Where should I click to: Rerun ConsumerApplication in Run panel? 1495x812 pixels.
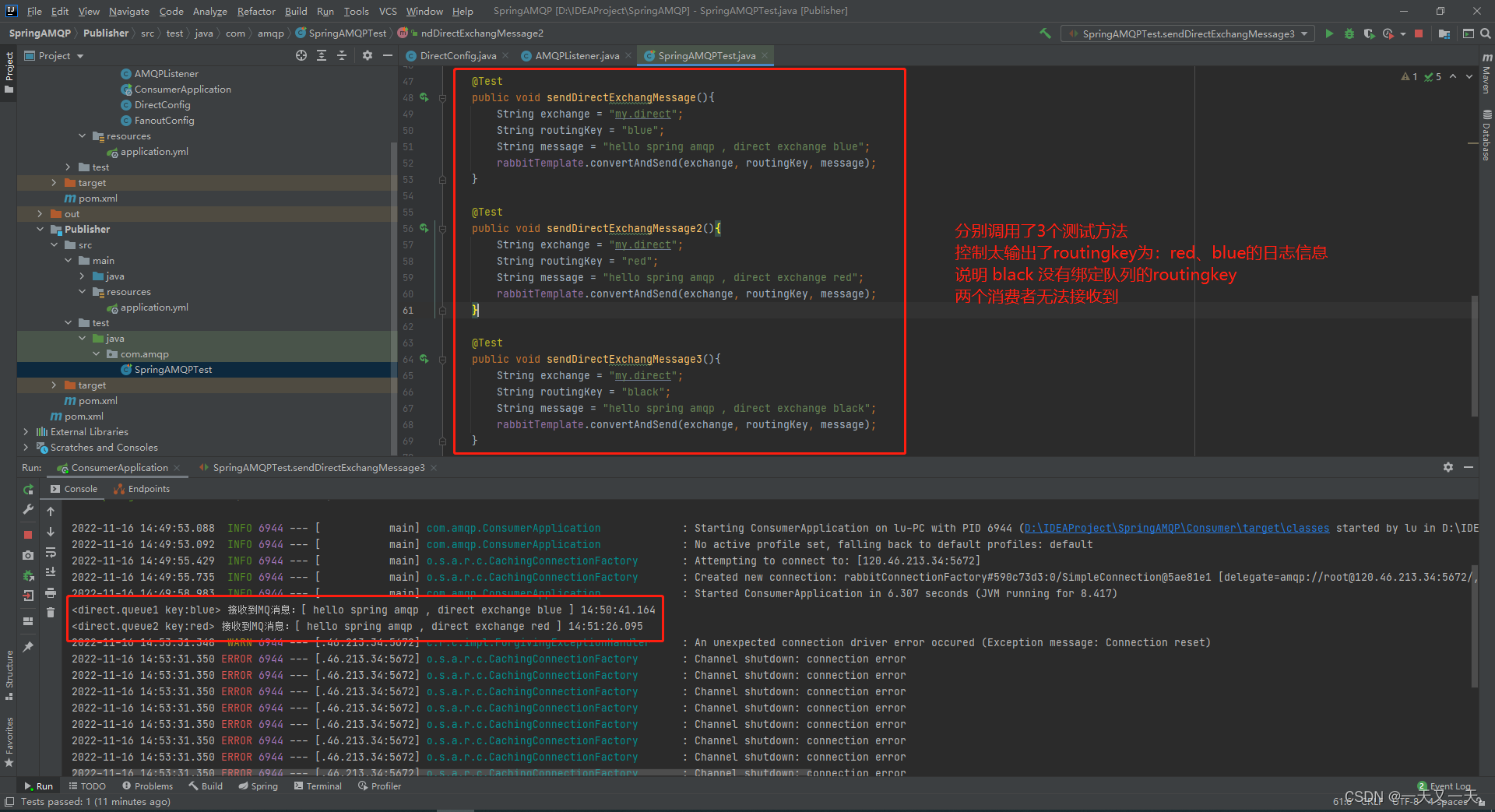pyautogui.click(x=28, y=490)
